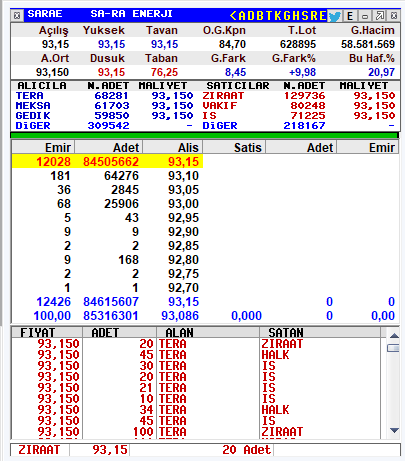Image resolution: width=405 pixels, height=461 pixels.
Task: Click the Alis column header
Action: coord(173,147)
